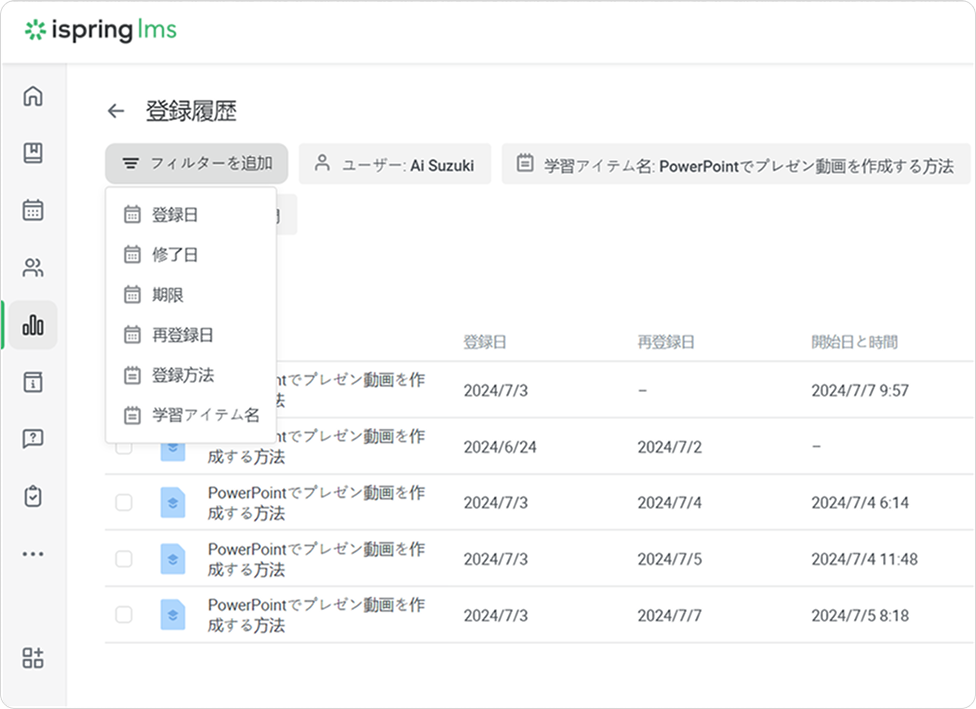
Task: Open the calendar icon in the sidebar
Action: pyautogui.click(x=33, y=210)
